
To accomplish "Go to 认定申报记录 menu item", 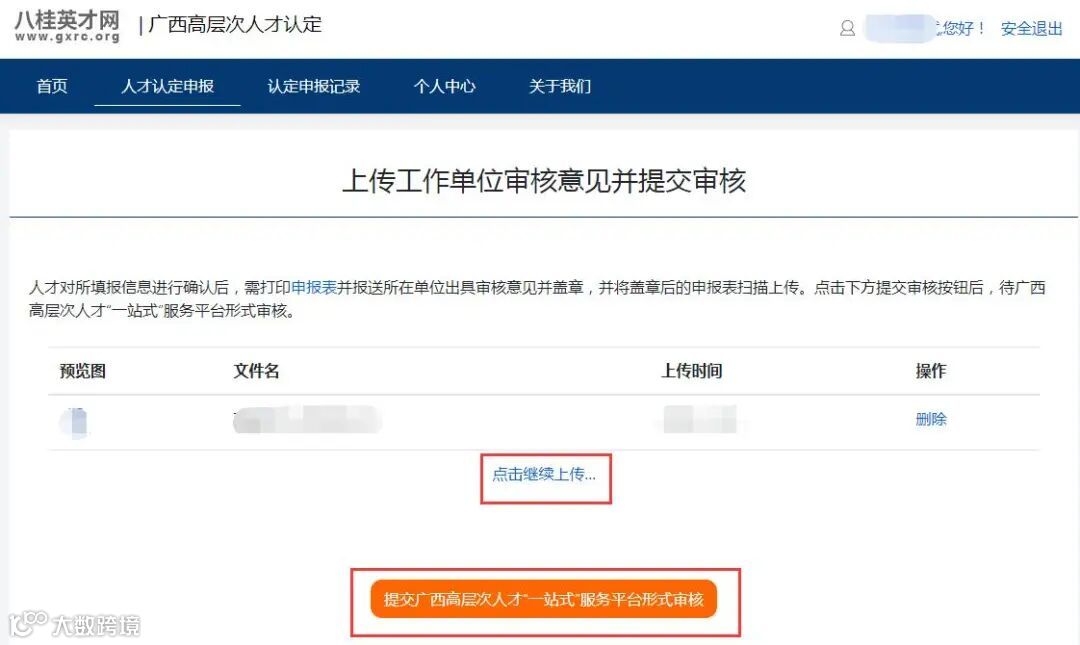I will click(x=313, y=86).
